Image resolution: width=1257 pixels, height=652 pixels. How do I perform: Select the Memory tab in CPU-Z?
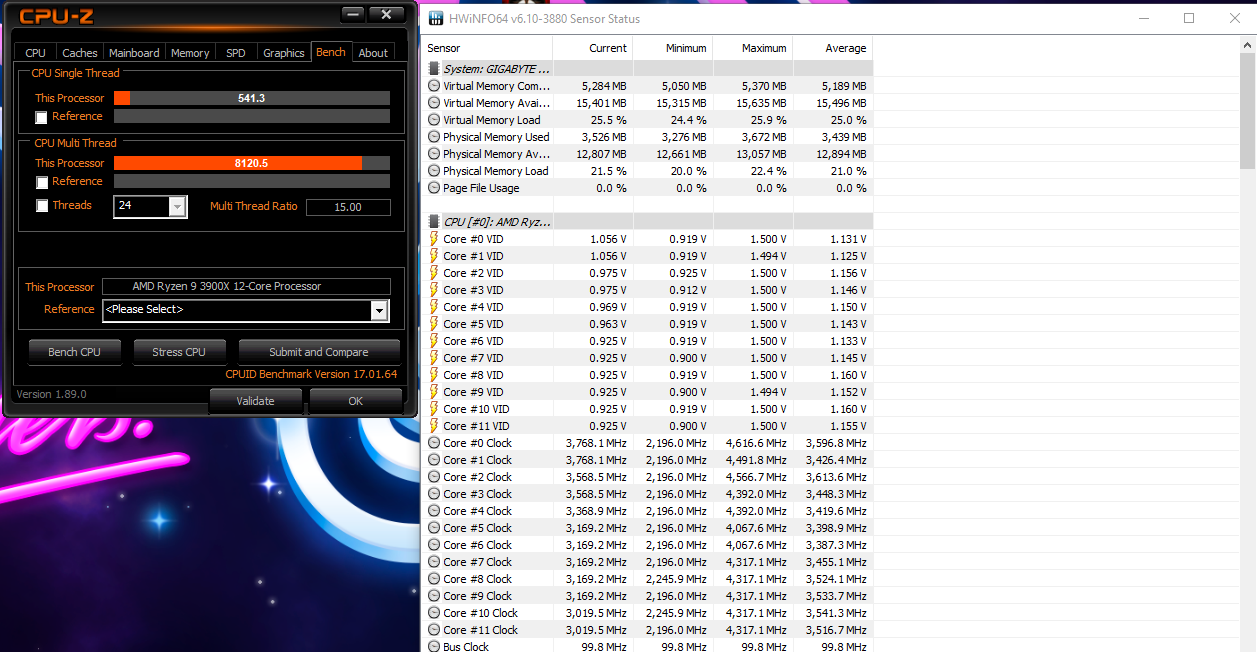click(x=190, y=53)
